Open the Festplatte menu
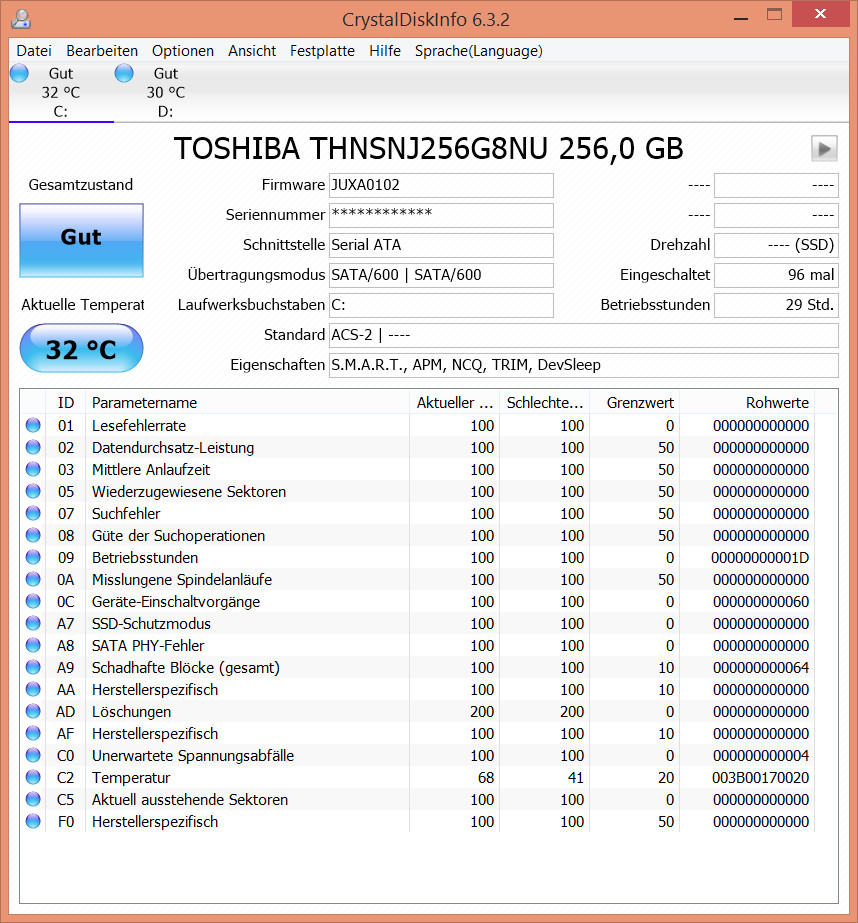Viewport: 858px width, 923px height. click(322, 51)
